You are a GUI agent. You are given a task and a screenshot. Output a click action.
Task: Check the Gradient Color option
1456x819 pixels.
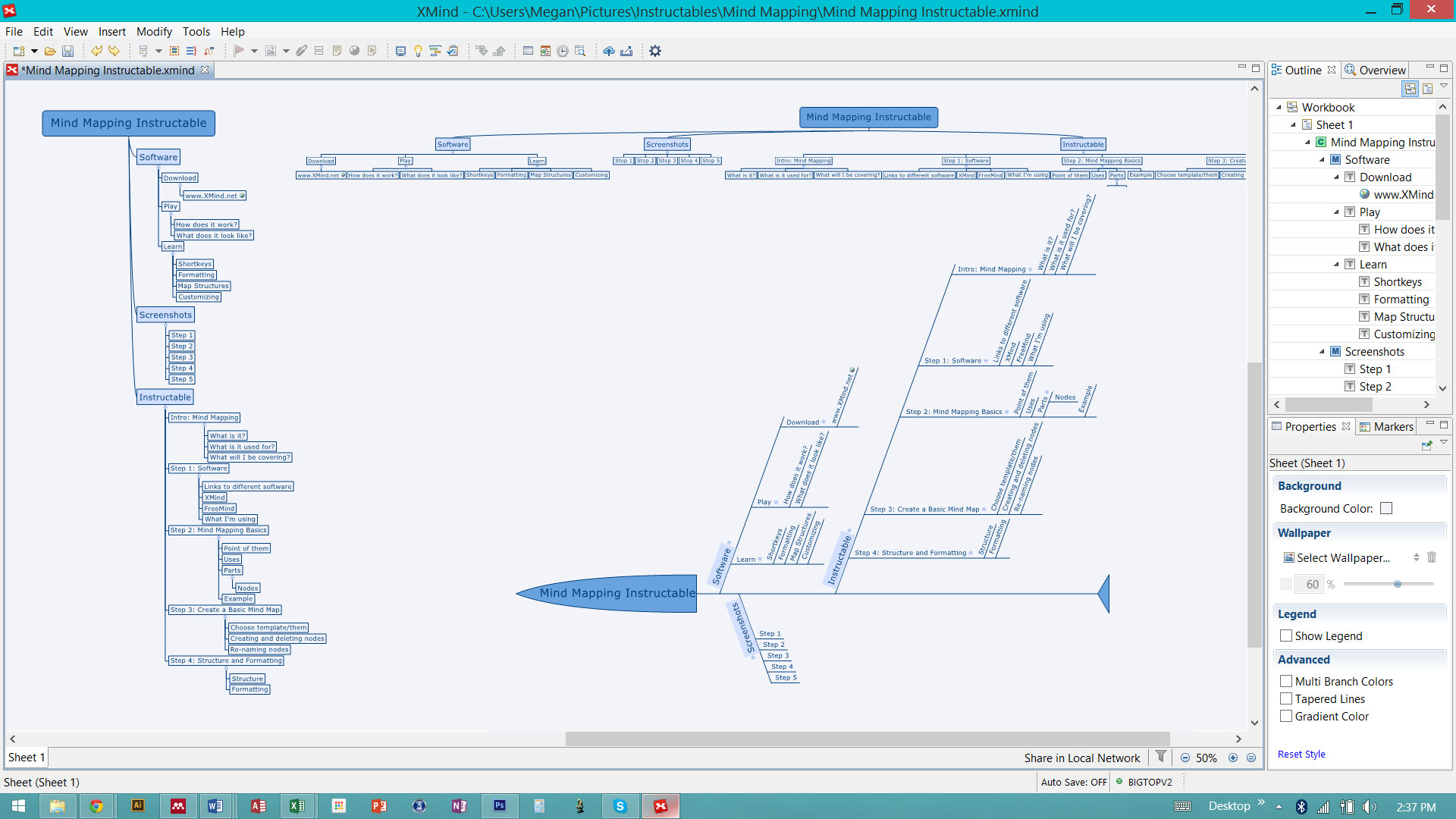1286,716
